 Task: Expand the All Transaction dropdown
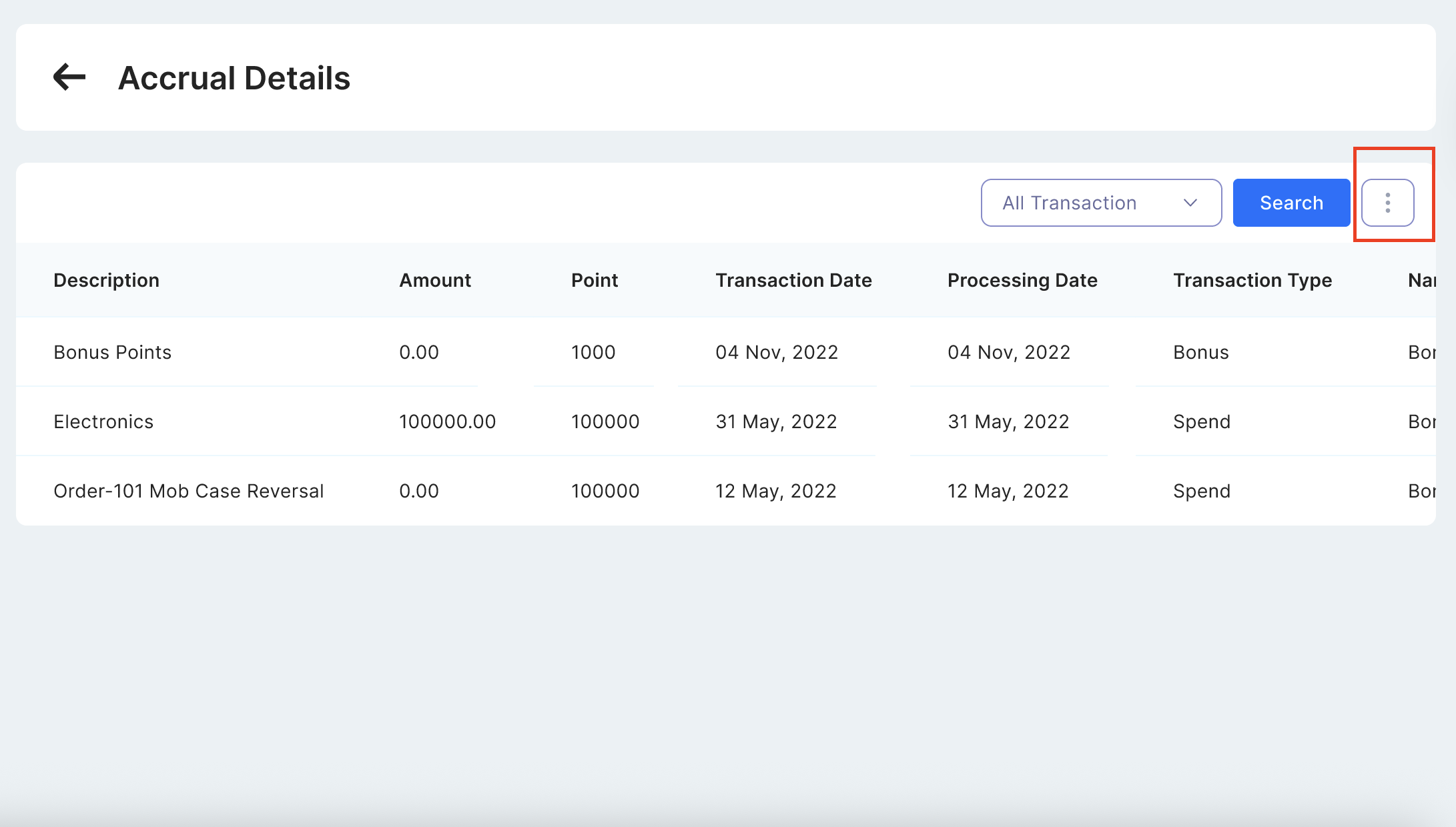[1100, 203]
